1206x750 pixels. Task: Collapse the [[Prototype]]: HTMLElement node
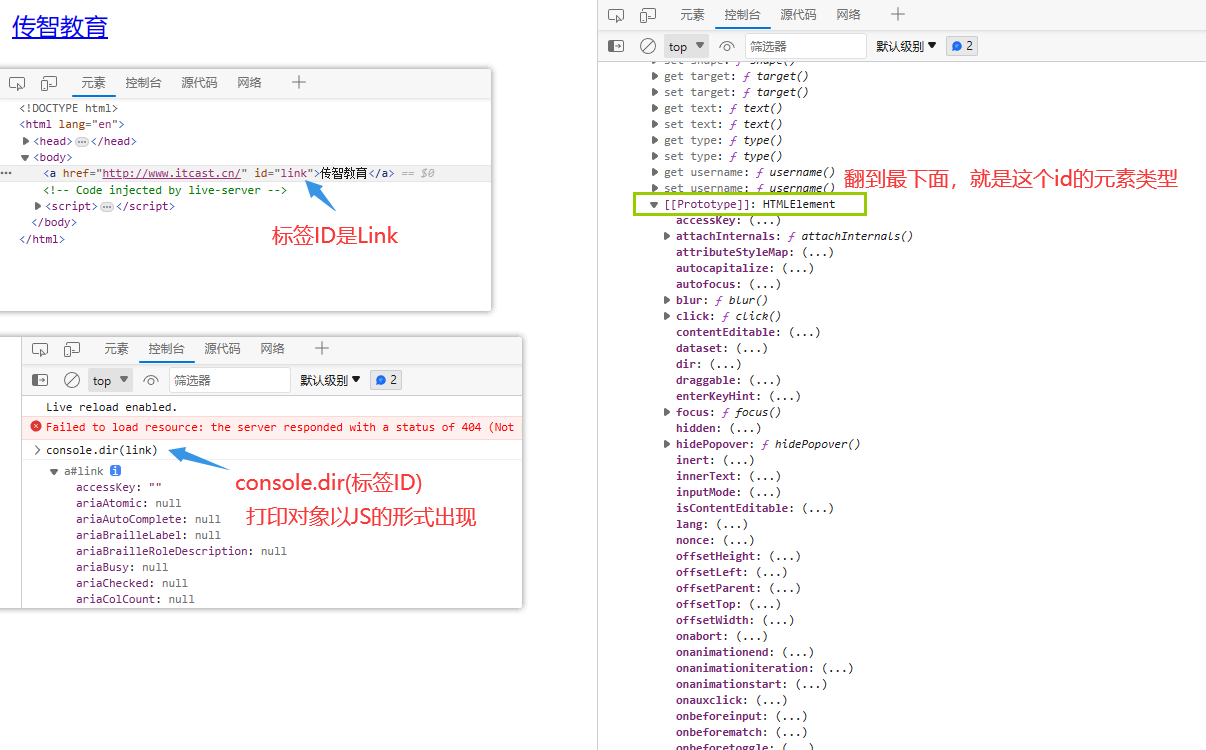[654, 204]
